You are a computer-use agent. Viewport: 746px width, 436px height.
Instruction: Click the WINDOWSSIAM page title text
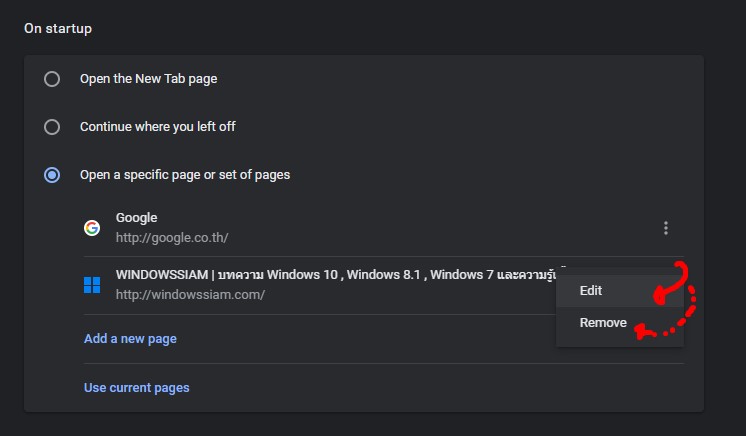coord(335,275)
